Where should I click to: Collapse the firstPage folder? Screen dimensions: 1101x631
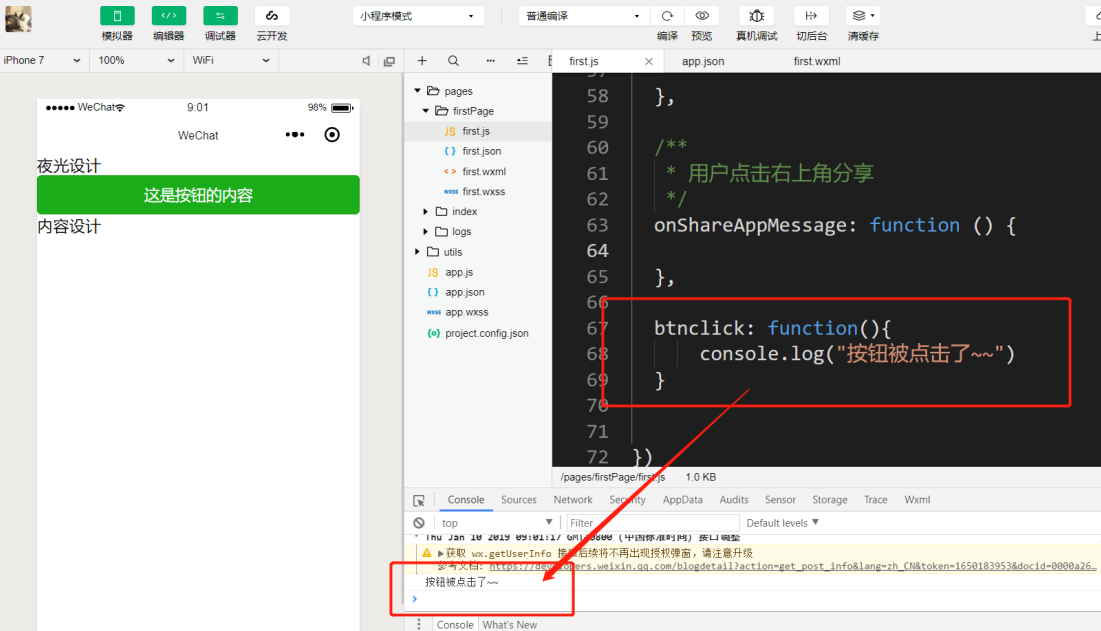click(x=426, y=111)
